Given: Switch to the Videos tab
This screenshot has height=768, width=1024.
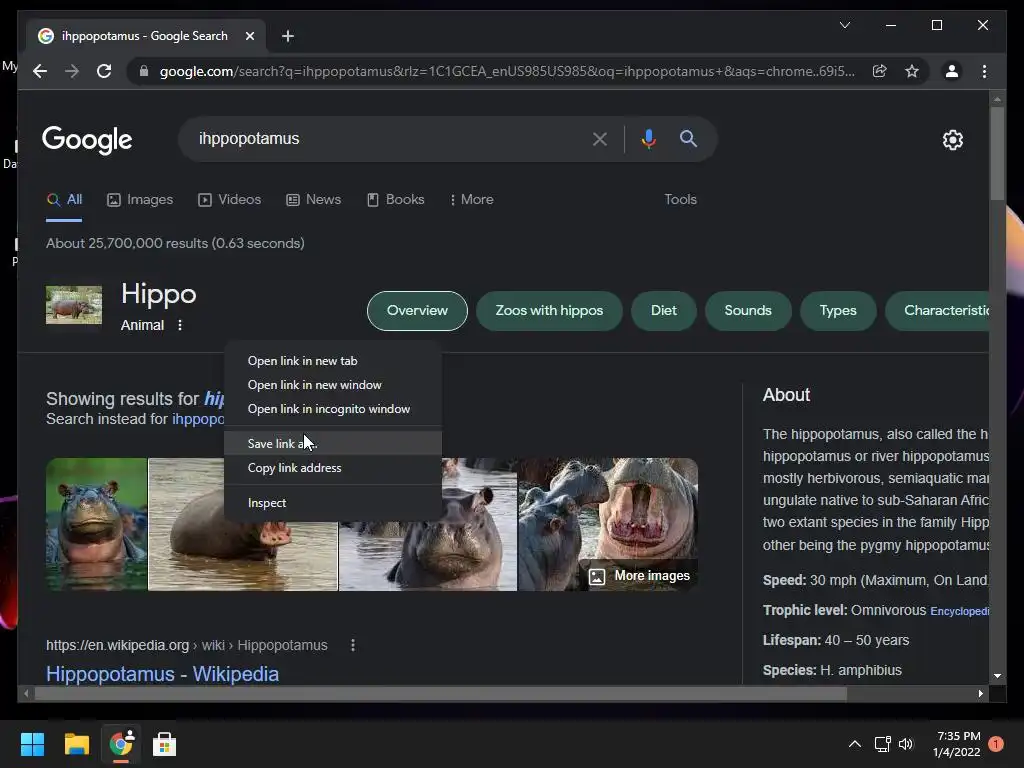Looking at the screenshot, I should (x=229, y=200).
